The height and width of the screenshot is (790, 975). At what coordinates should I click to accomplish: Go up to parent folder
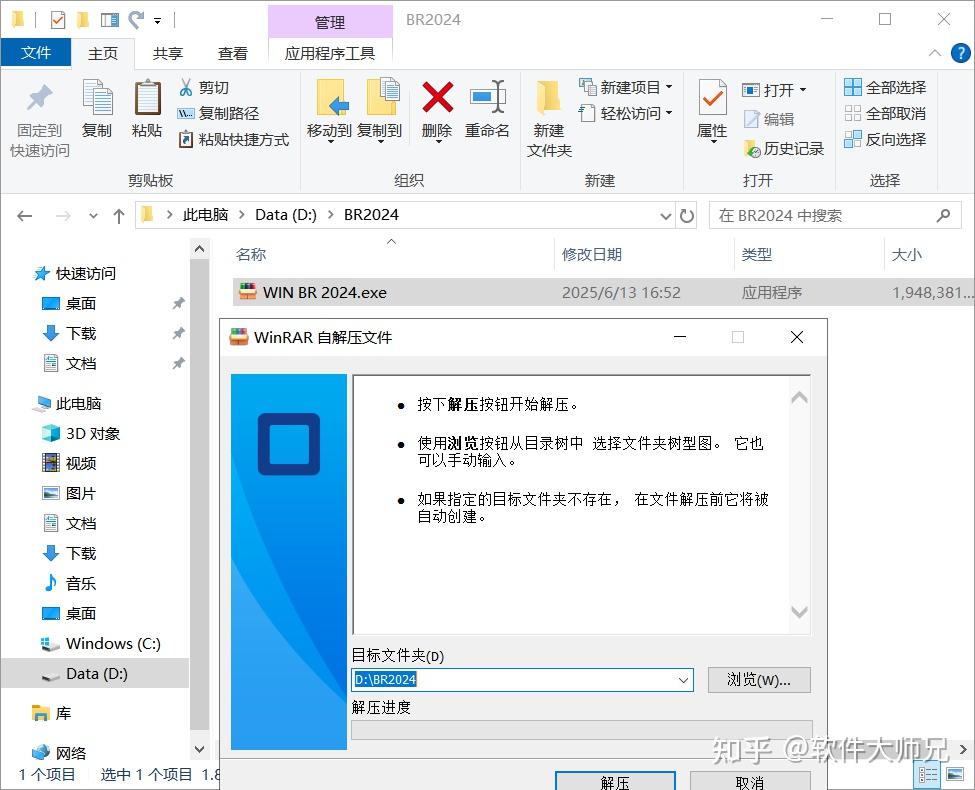(119, 214)
